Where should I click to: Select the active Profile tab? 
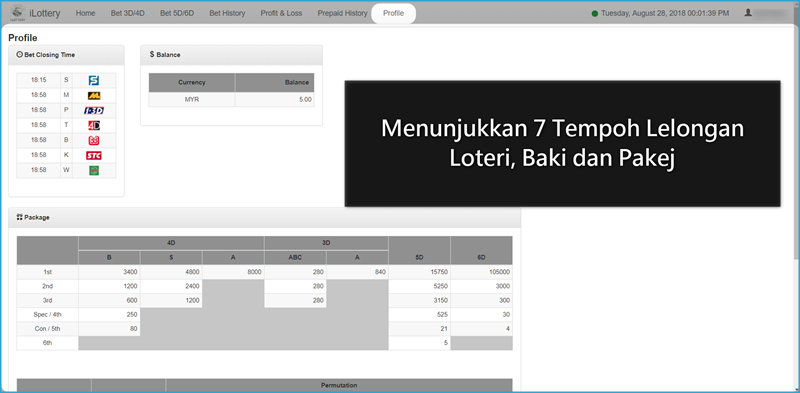393,13
